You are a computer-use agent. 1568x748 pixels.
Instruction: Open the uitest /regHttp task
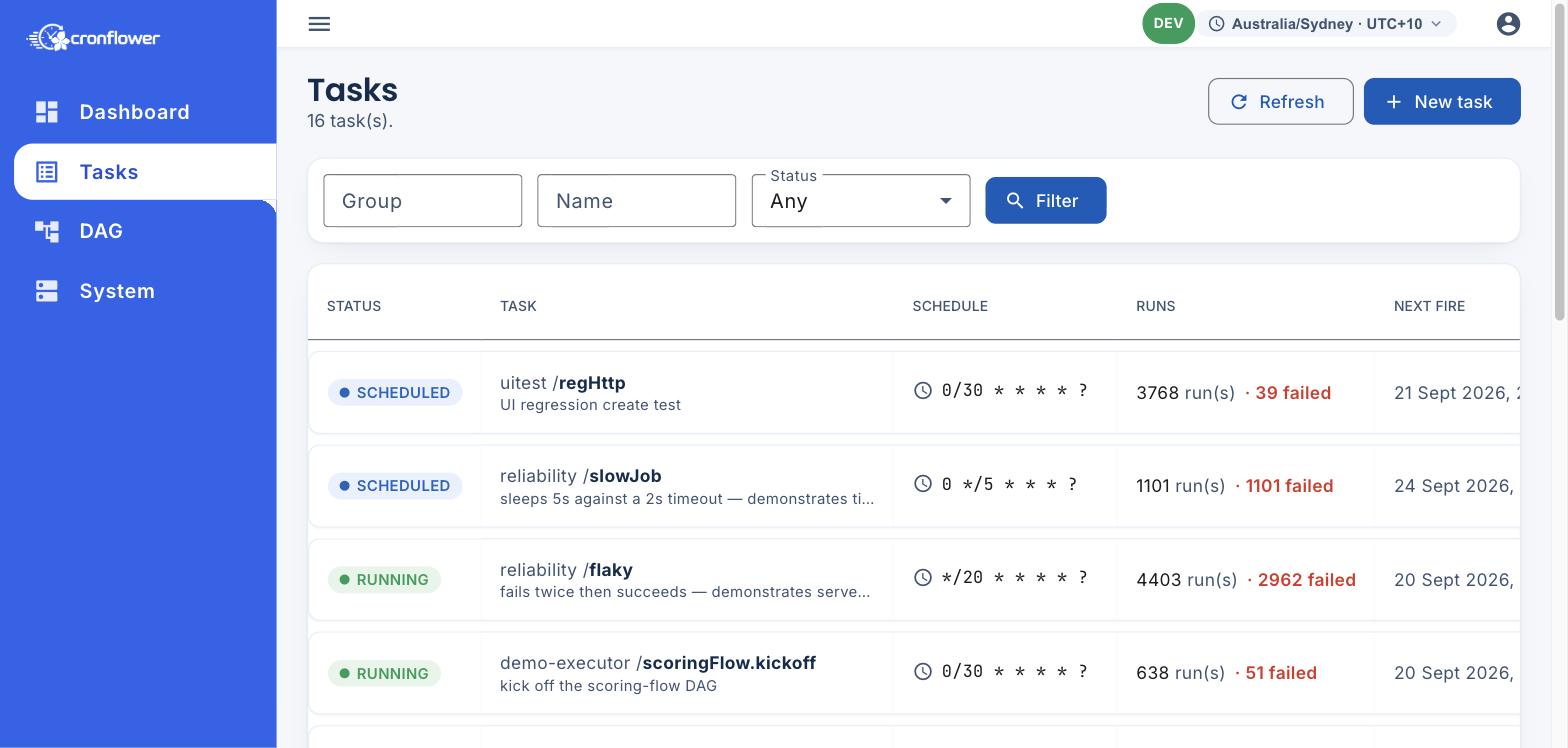tap(563, 383)
